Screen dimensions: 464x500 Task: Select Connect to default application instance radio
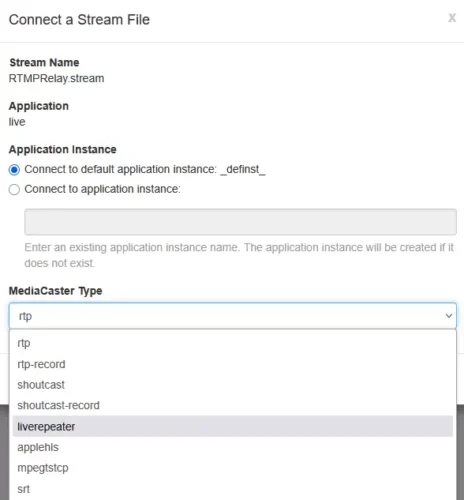click(14, 170)
